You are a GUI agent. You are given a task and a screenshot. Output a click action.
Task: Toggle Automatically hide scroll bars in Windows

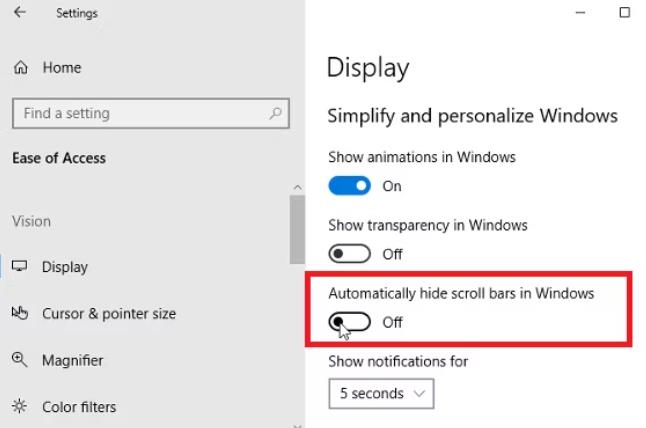click(349, 322)
